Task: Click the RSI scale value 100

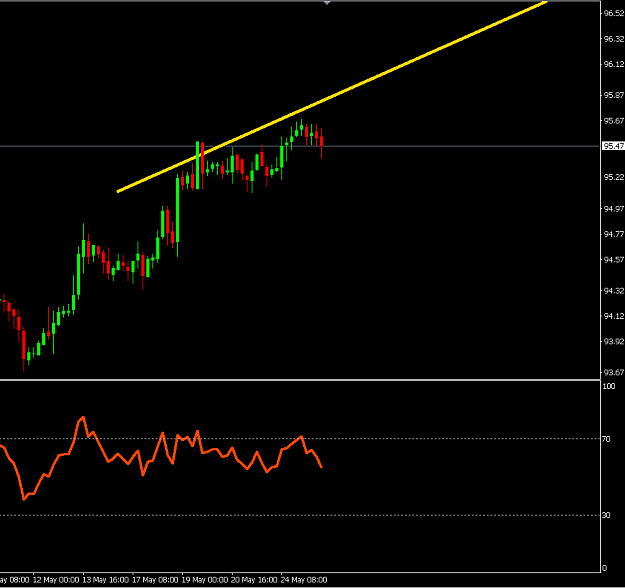Action: 609,386
